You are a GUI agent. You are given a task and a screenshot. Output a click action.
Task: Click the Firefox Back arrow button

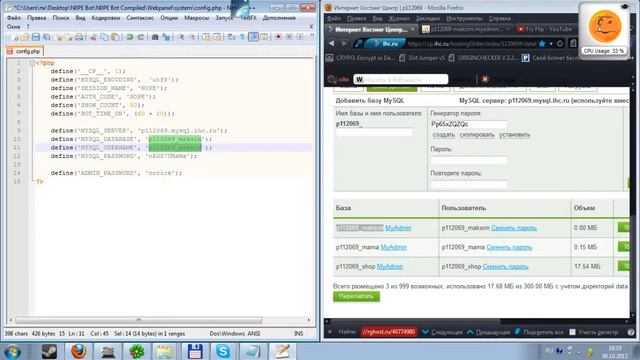(332, 43)
